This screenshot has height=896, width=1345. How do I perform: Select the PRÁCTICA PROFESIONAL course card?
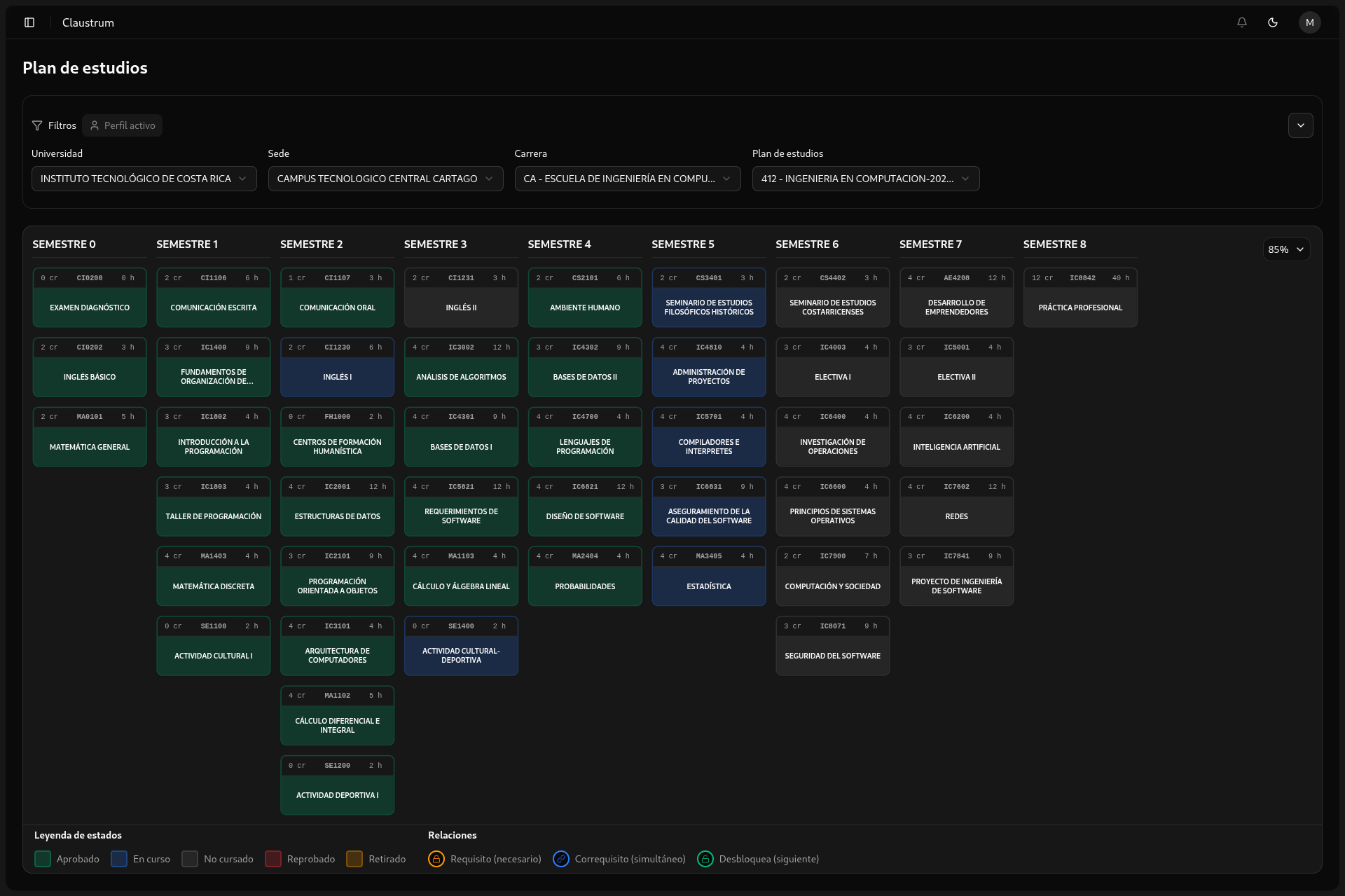[x=1080, y=297]
